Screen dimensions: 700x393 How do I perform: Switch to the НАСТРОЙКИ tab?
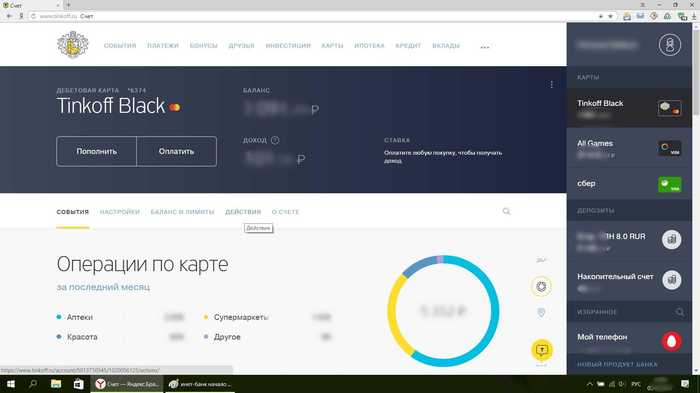(120, 212)
